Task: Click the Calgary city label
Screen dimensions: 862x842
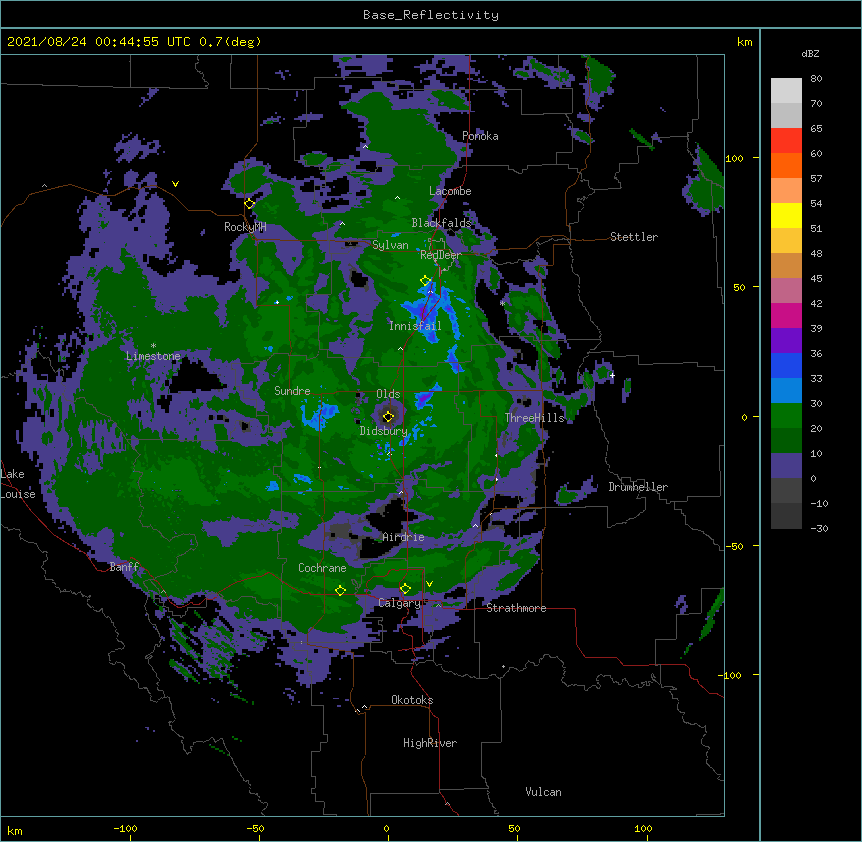Action: point(400,603)
